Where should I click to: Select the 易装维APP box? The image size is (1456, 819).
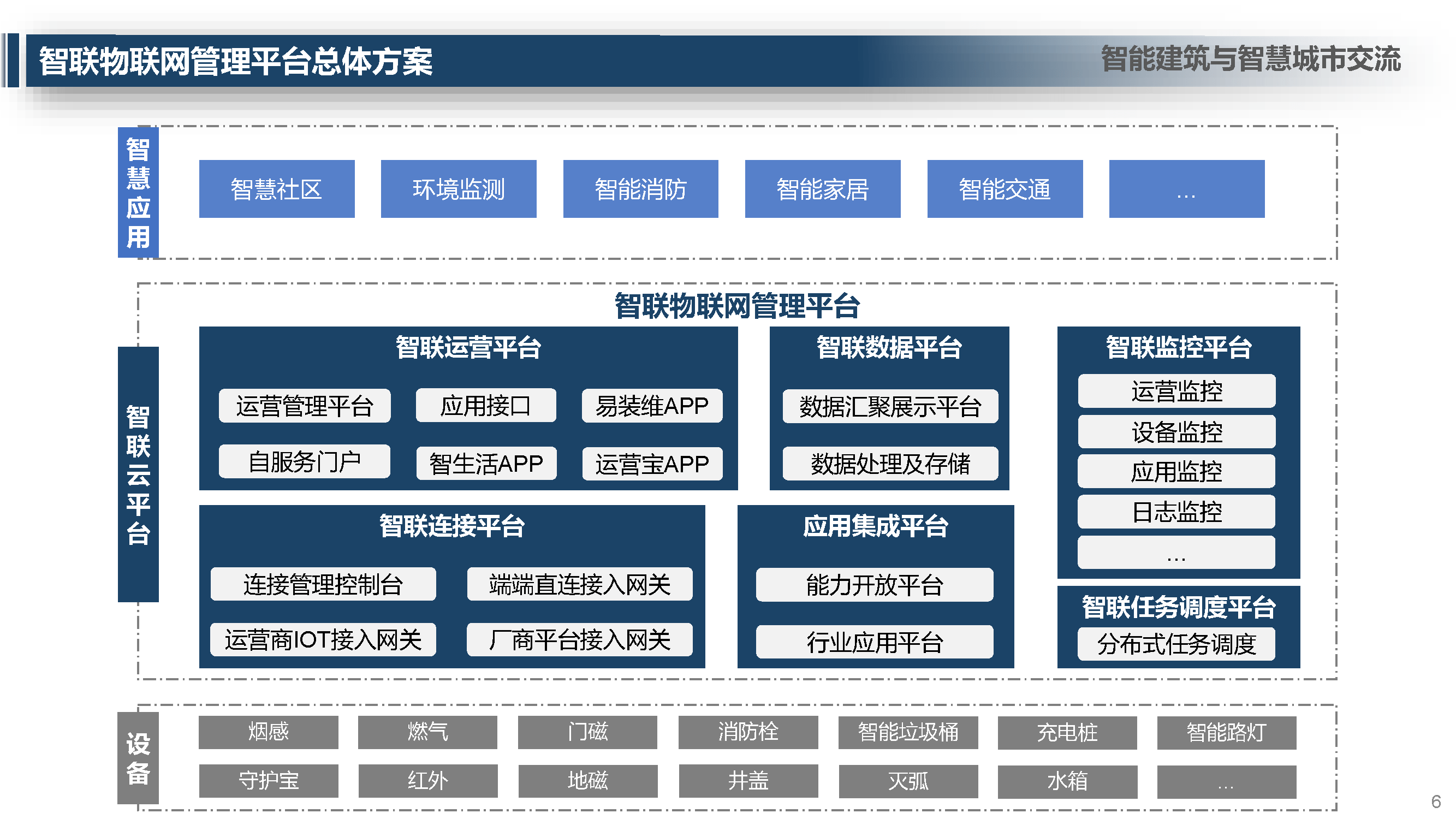pos(652,406)
